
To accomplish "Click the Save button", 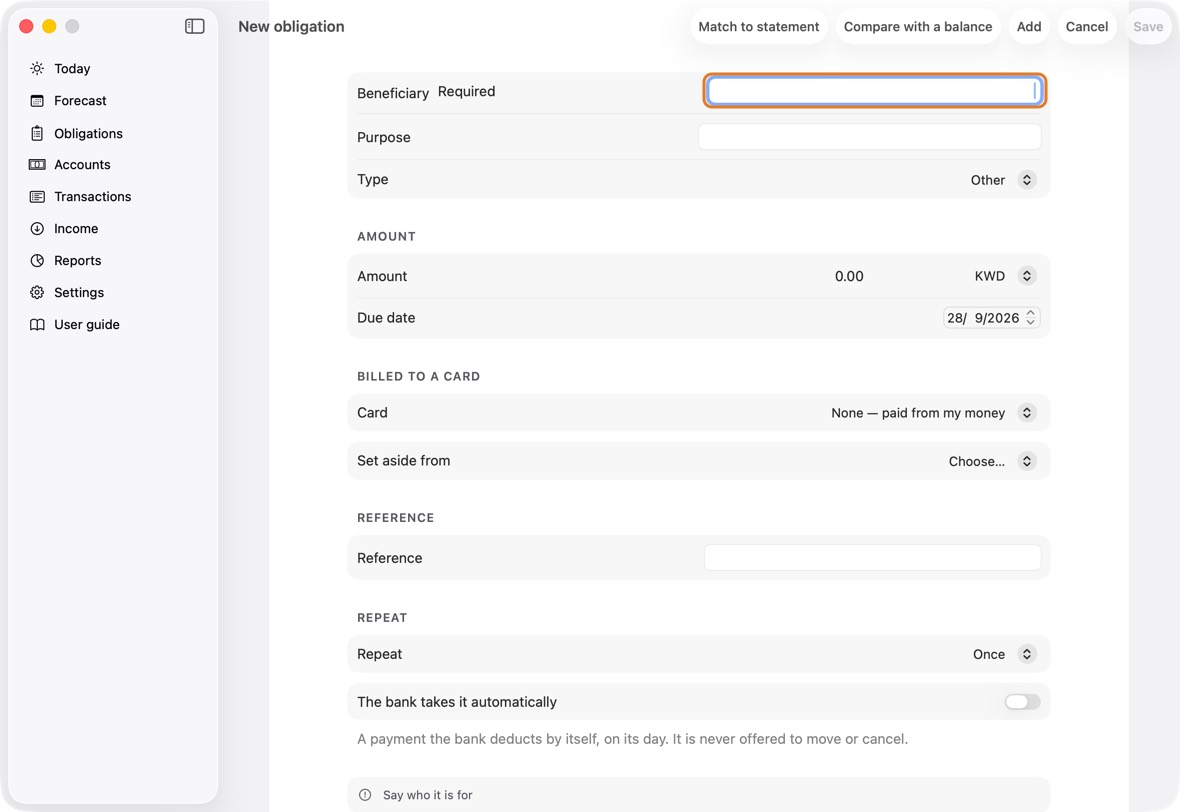I will (x=1148, y=26).
